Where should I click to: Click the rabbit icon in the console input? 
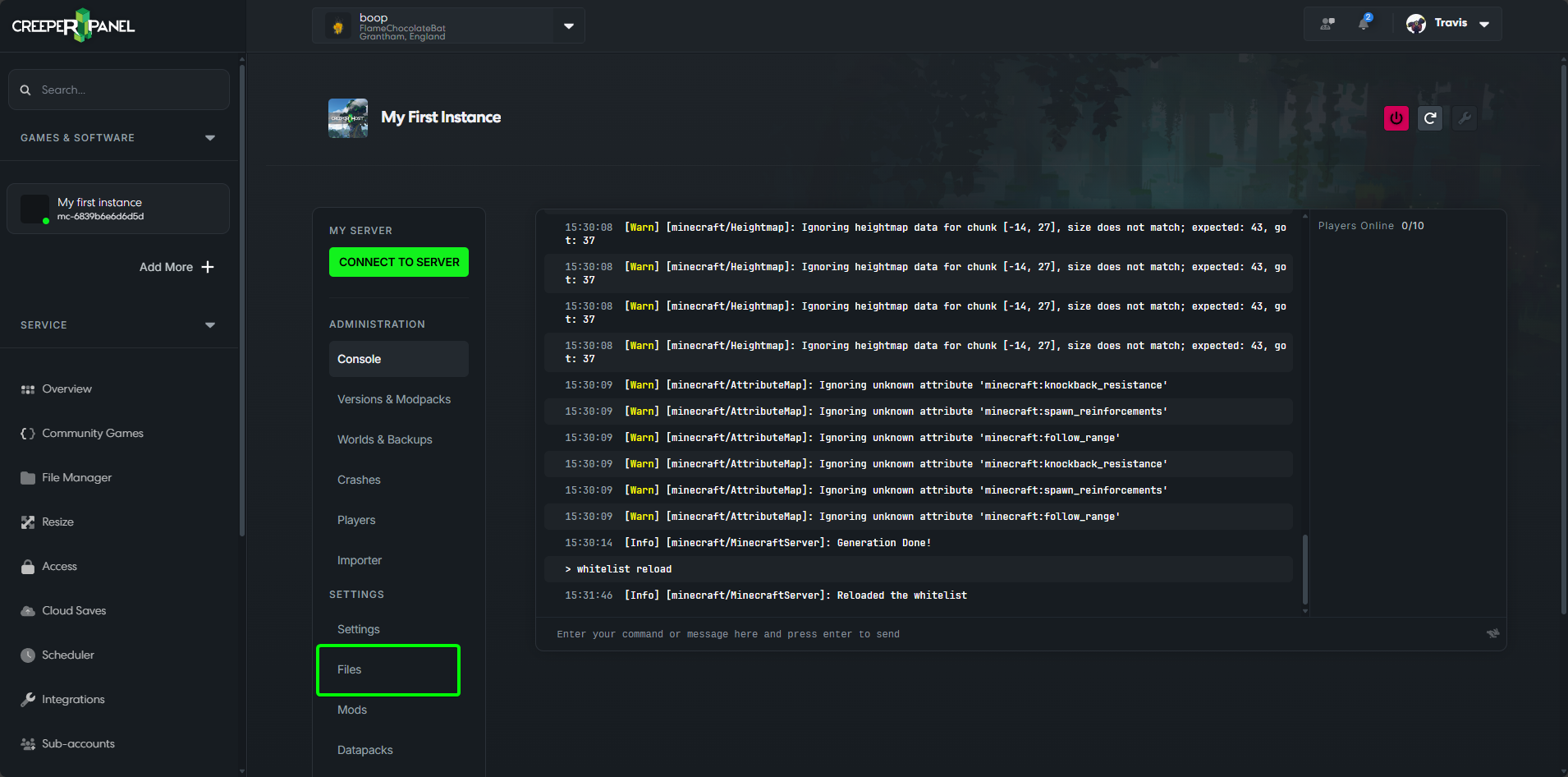coord(1492,633)
